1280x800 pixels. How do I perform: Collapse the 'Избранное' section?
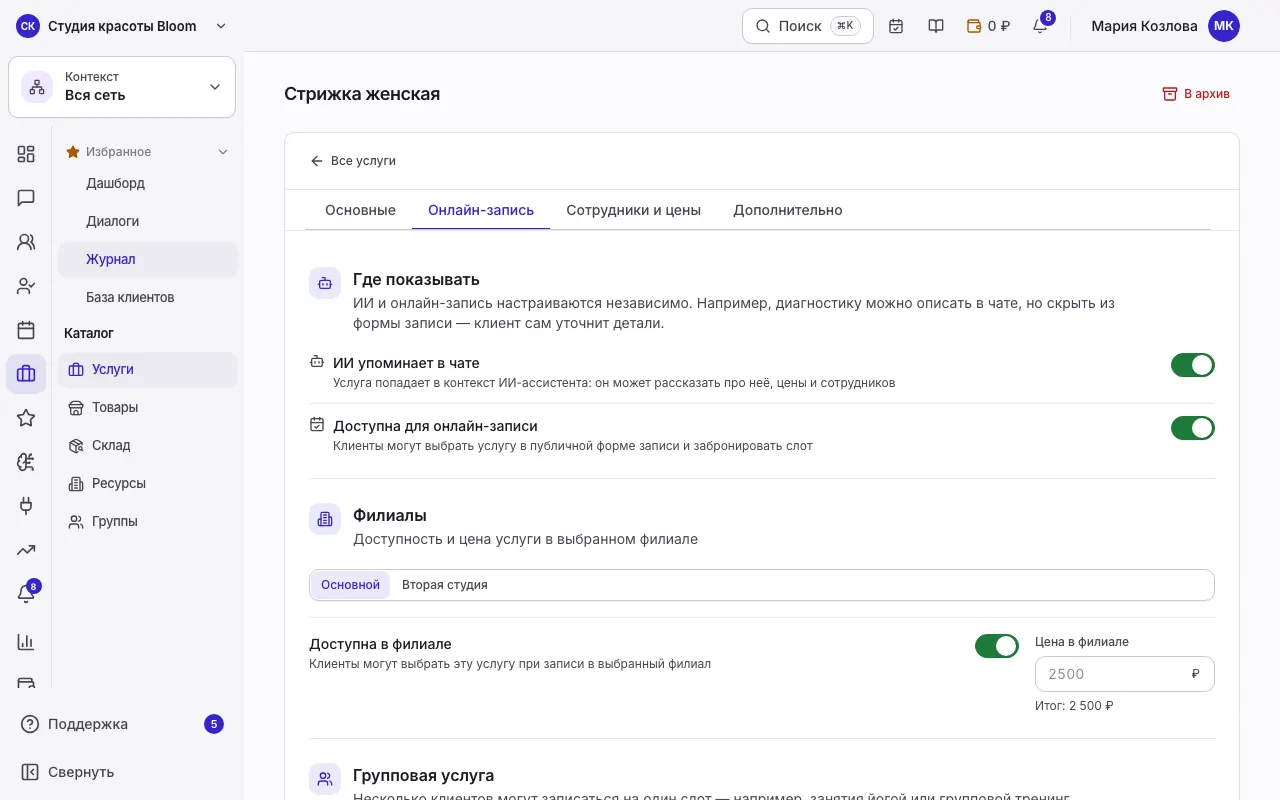click(147, 152)
